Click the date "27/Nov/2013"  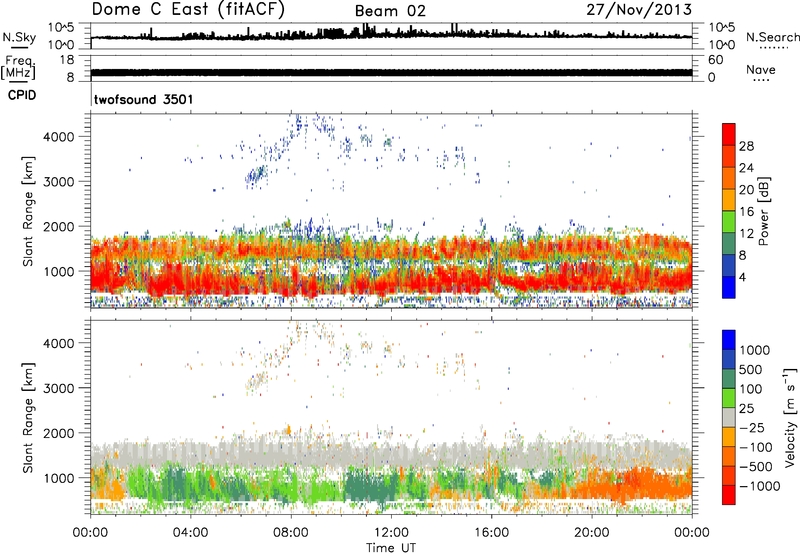[639, 10]
